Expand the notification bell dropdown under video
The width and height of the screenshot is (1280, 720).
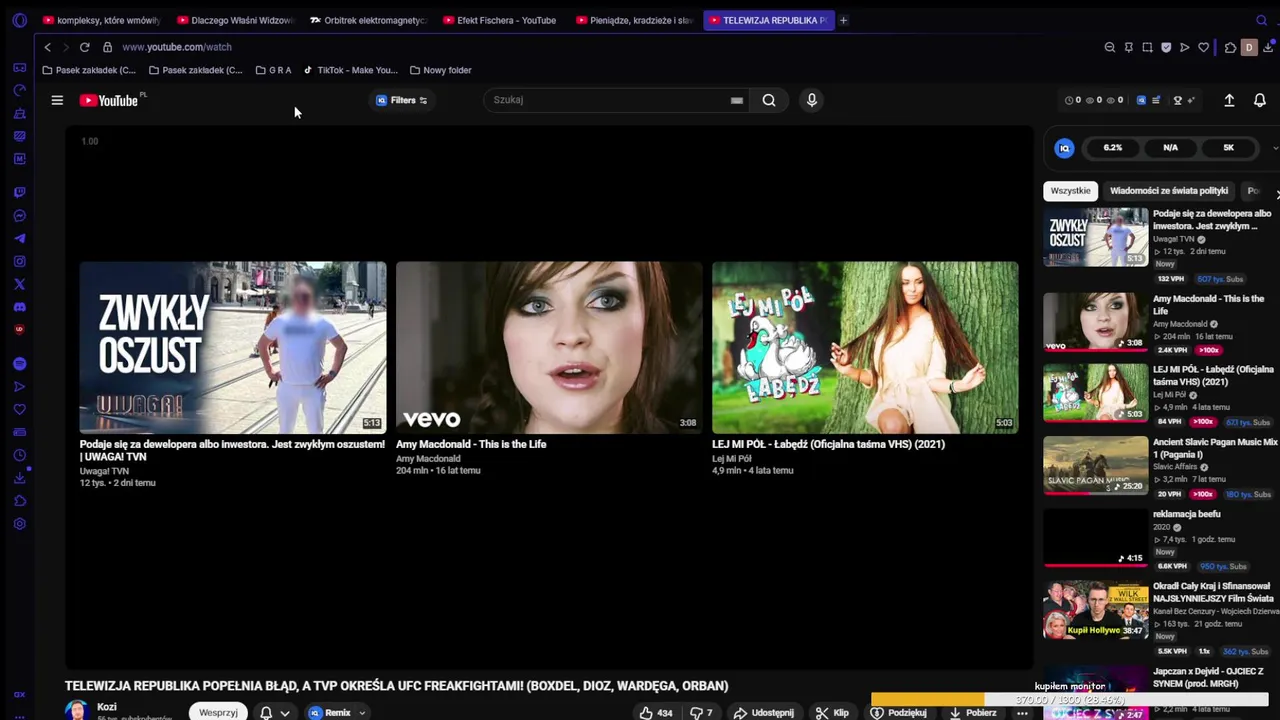pos(285,713)
